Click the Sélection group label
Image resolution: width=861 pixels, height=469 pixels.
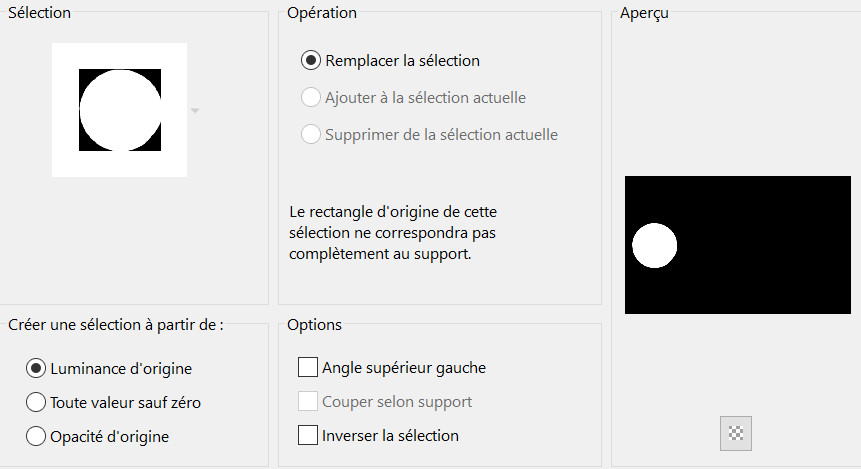39,13
